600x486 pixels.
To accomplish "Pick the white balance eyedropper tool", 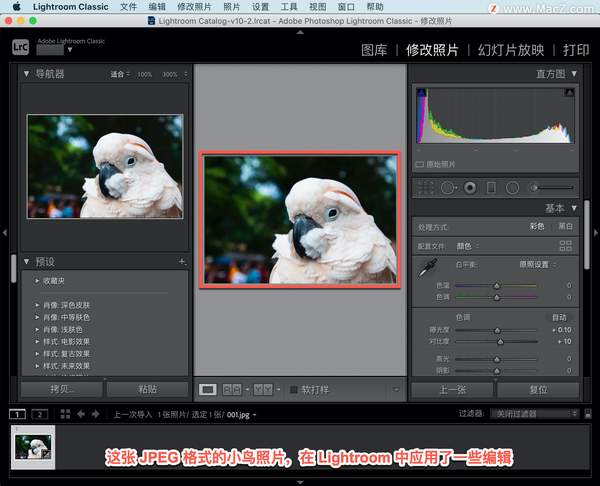I will tap(427, 267).
